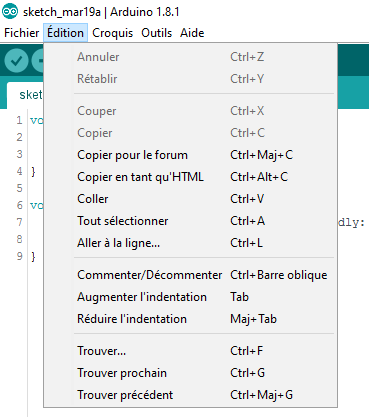Click the Arduino logo in title bar

(10, 11)
